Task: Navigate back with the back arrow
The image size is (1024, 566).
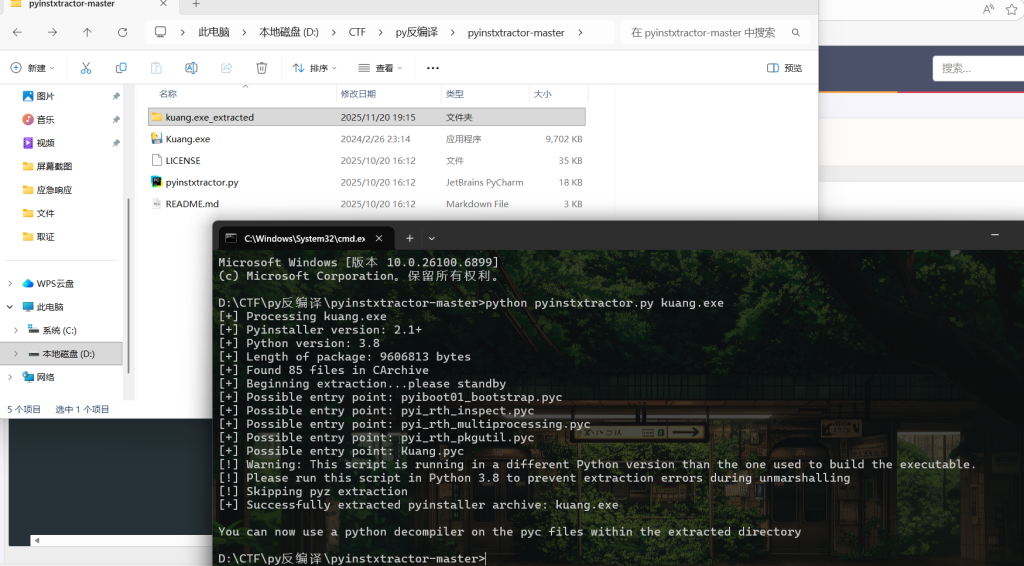Action: 17,32
